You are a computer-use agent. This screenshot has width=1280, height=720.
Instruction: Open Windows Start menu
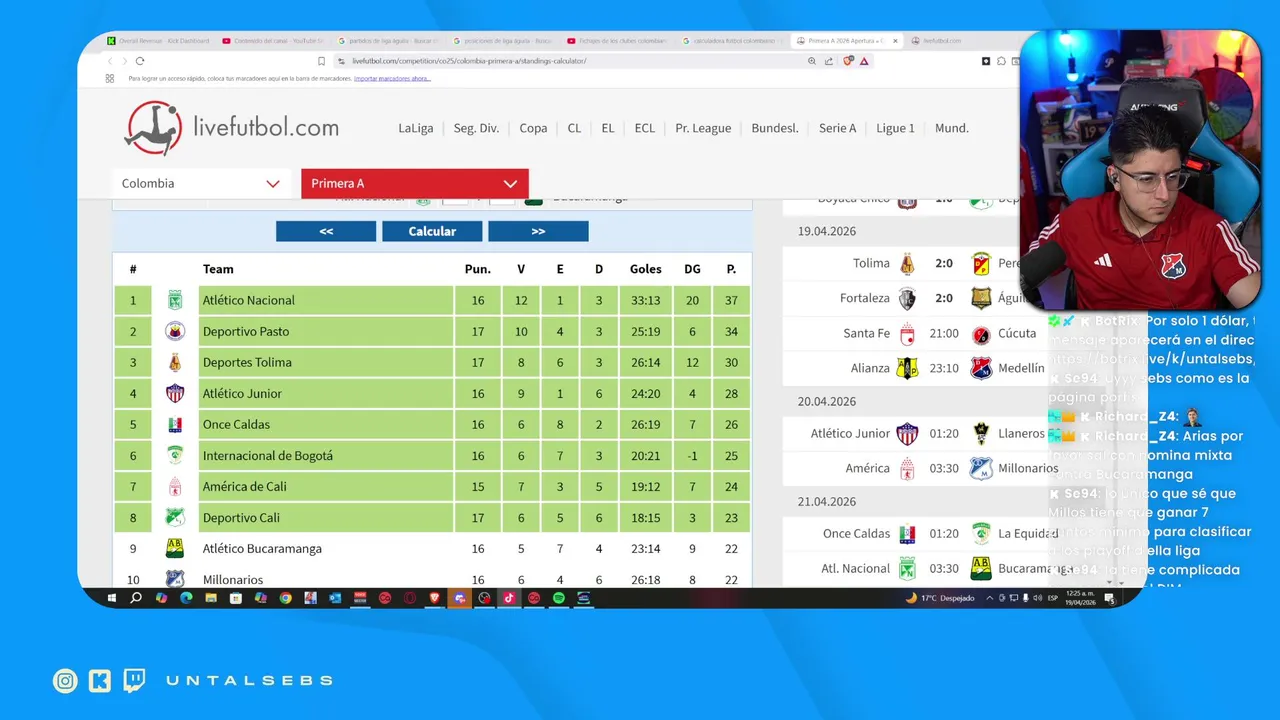tap(112, 598)
